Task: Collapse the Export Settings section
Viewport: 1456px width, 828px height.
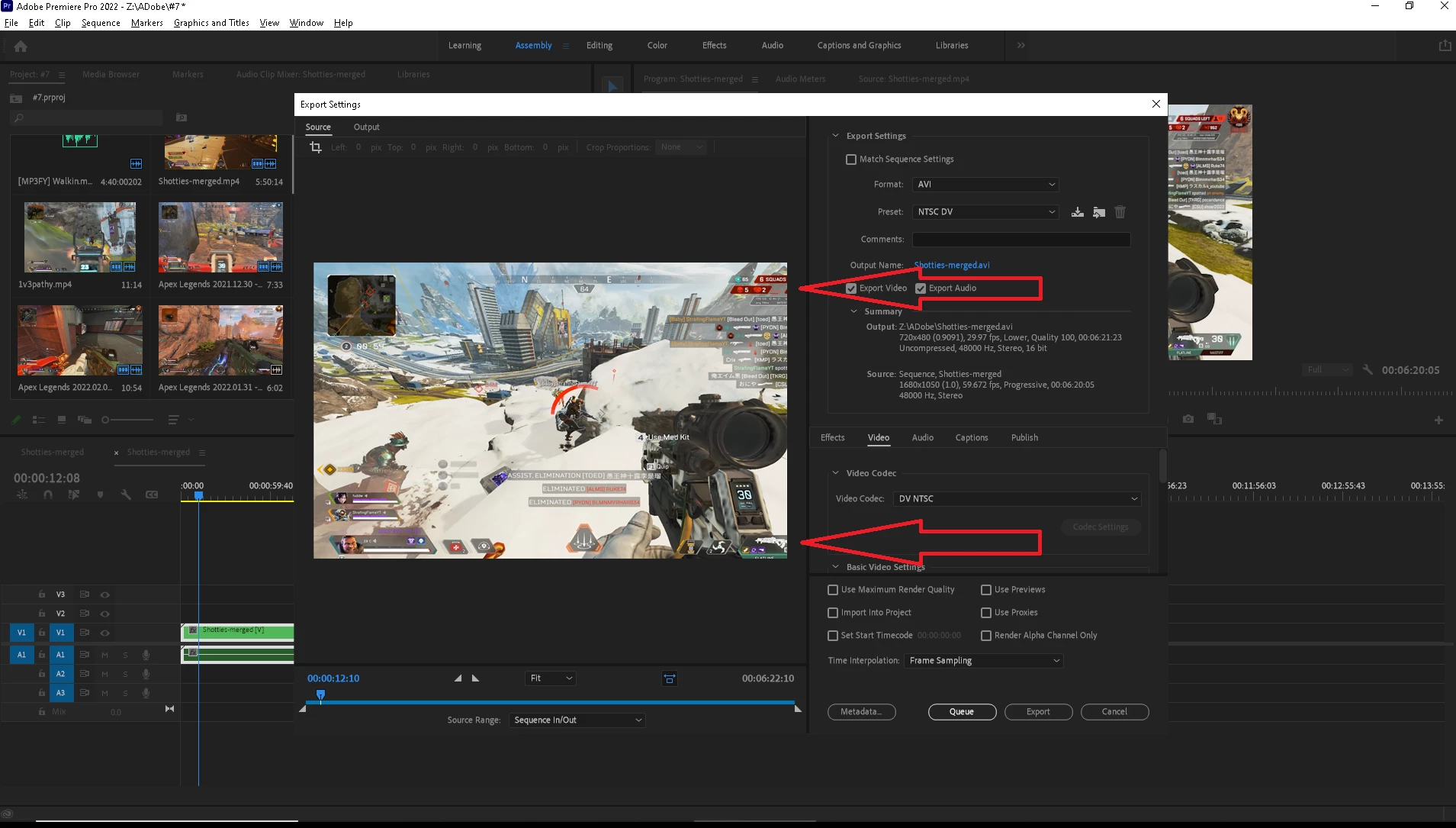Action: tap(835, 136)
